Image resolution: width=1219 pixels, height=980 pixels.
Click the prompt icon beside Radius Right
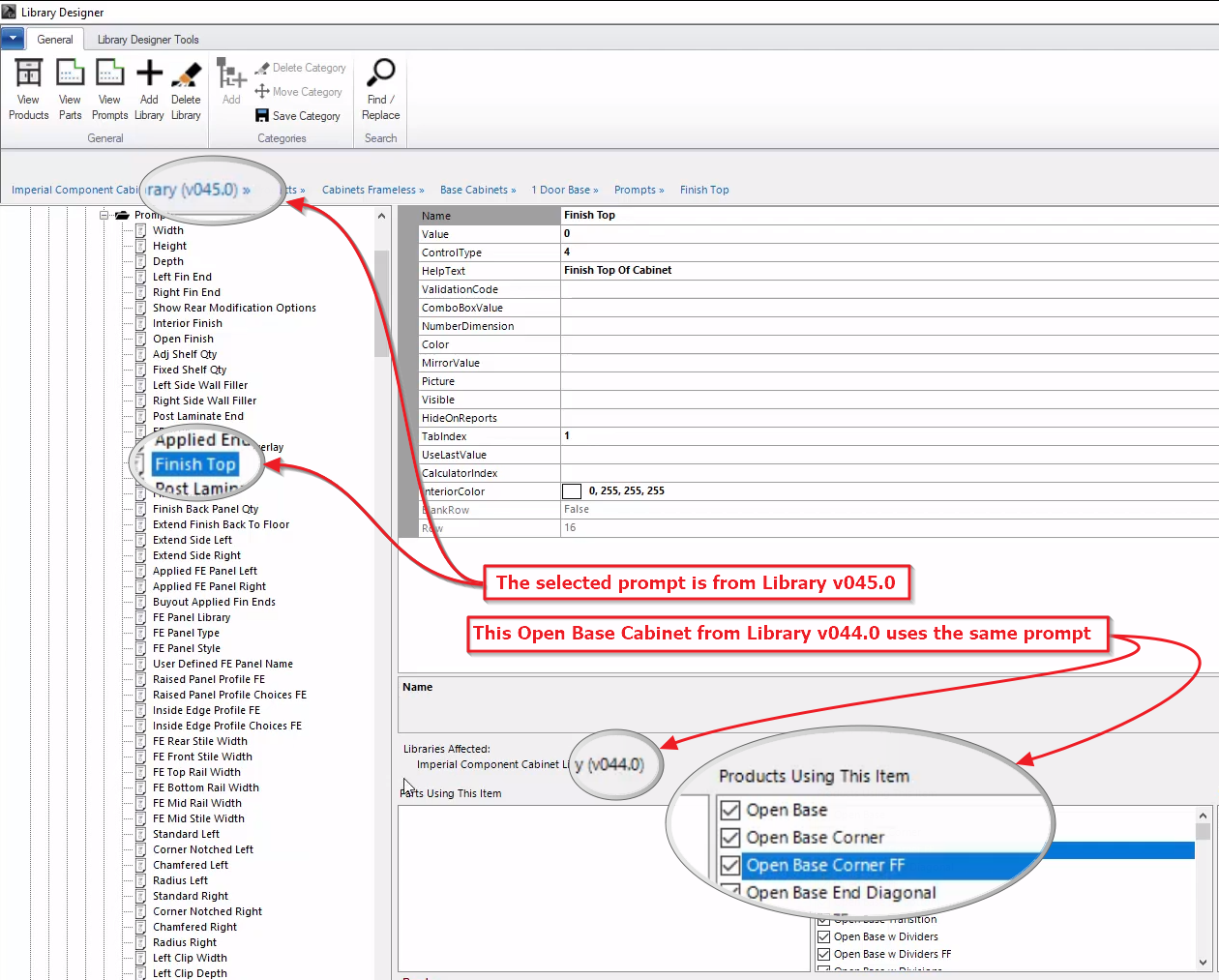pos(140,942)
